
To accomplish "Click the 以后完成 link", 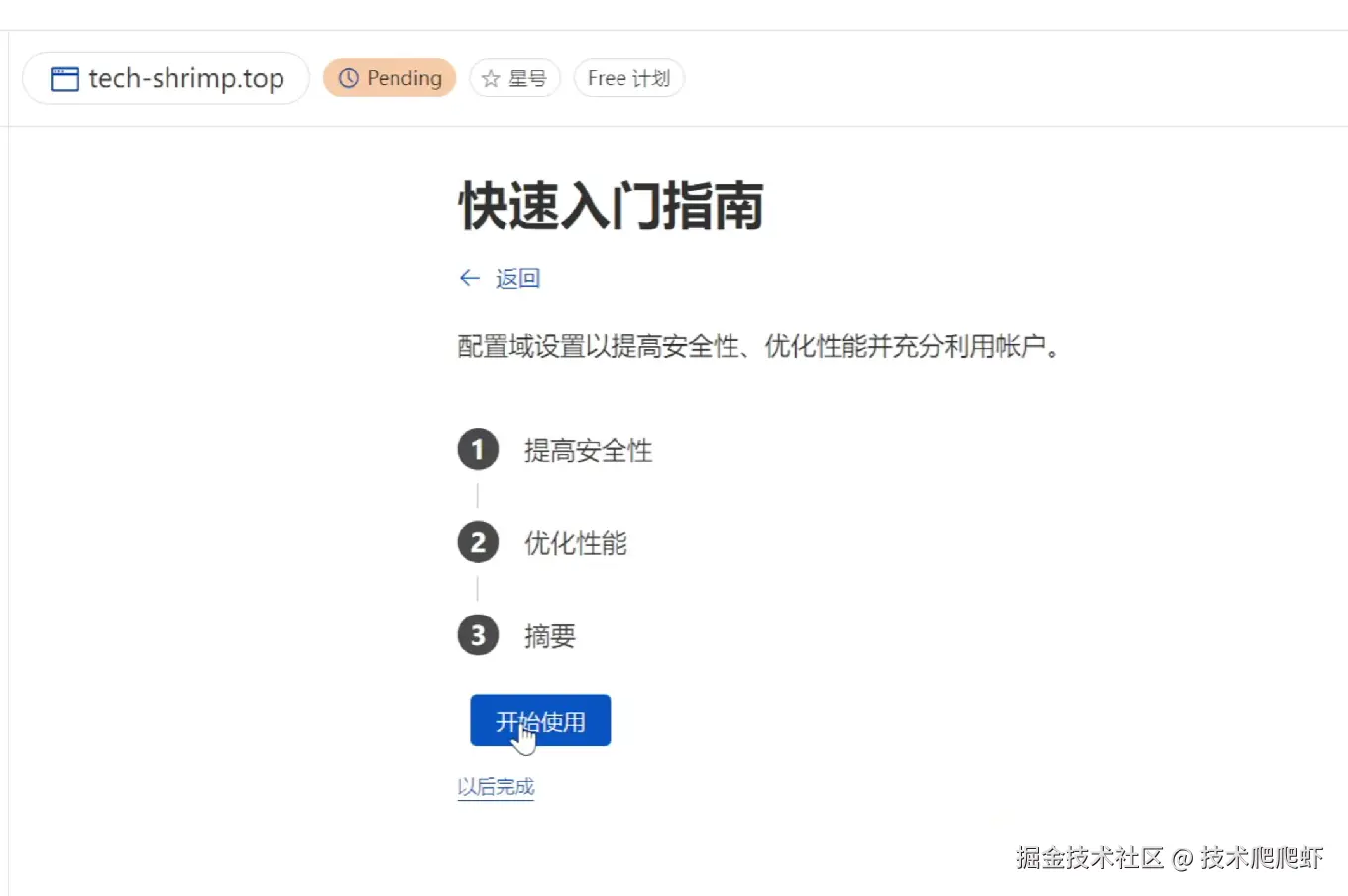I will click(x=496, y=787).
